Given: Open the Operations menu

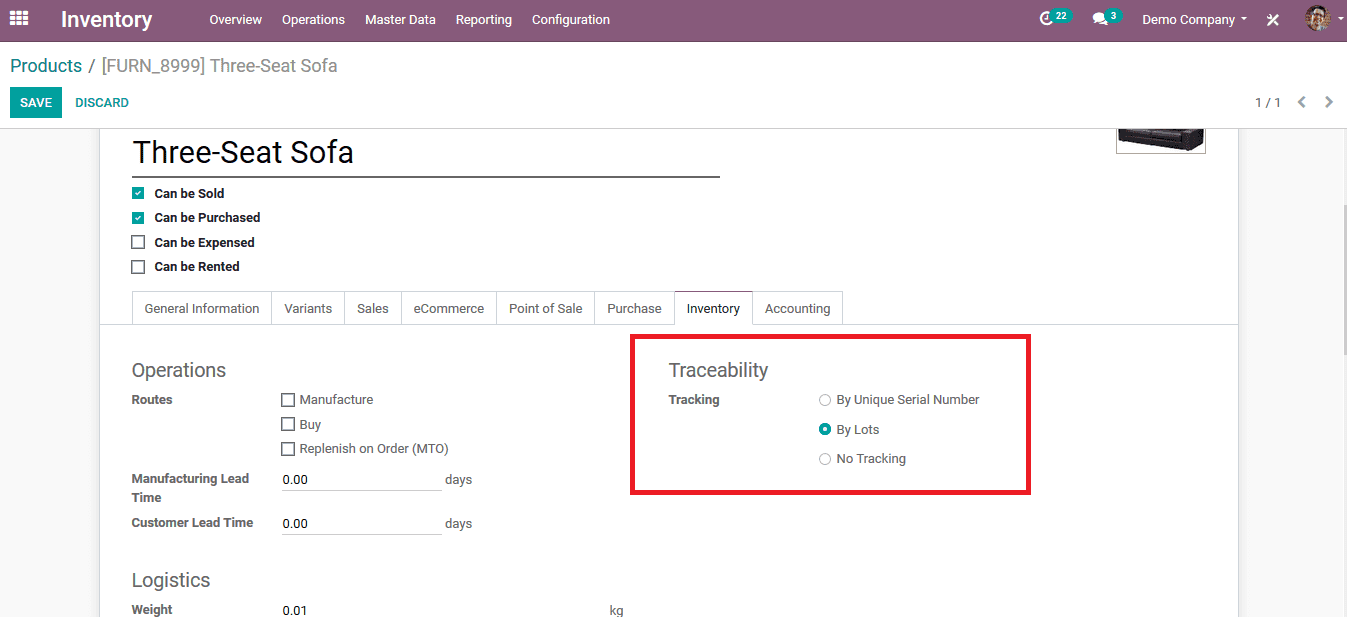Looking at the screenshot, I should [313, 20].
